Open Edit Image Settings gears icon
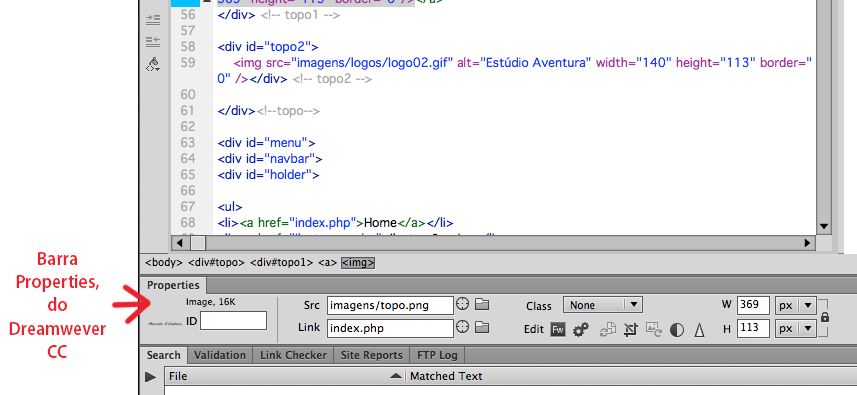Image resolution: width=857 pixels, height=395 pixels. tap(580, 329)
